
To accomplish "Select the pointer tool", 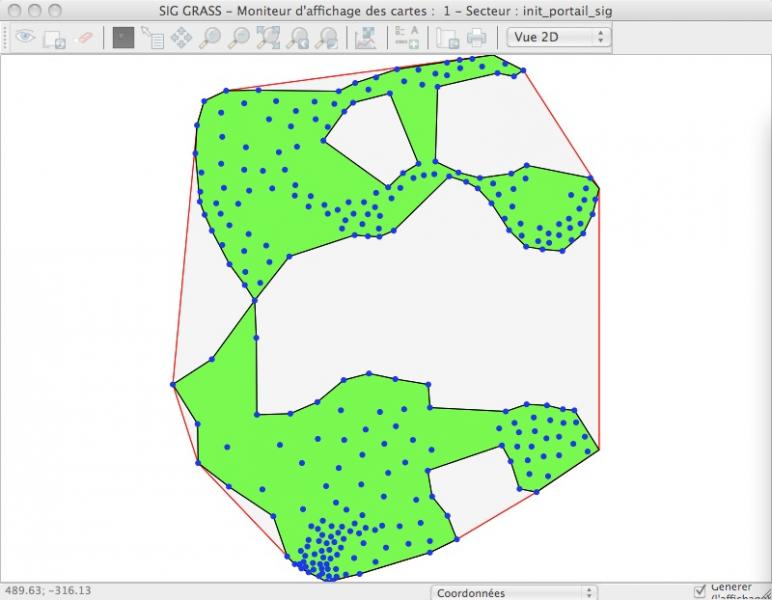I will 123,38.
